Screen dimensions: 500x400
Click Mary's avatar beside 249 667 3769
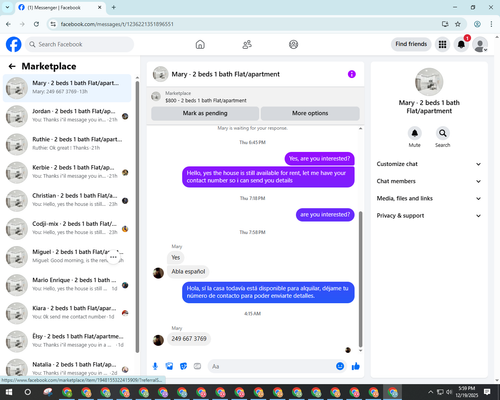pos(158,340)
